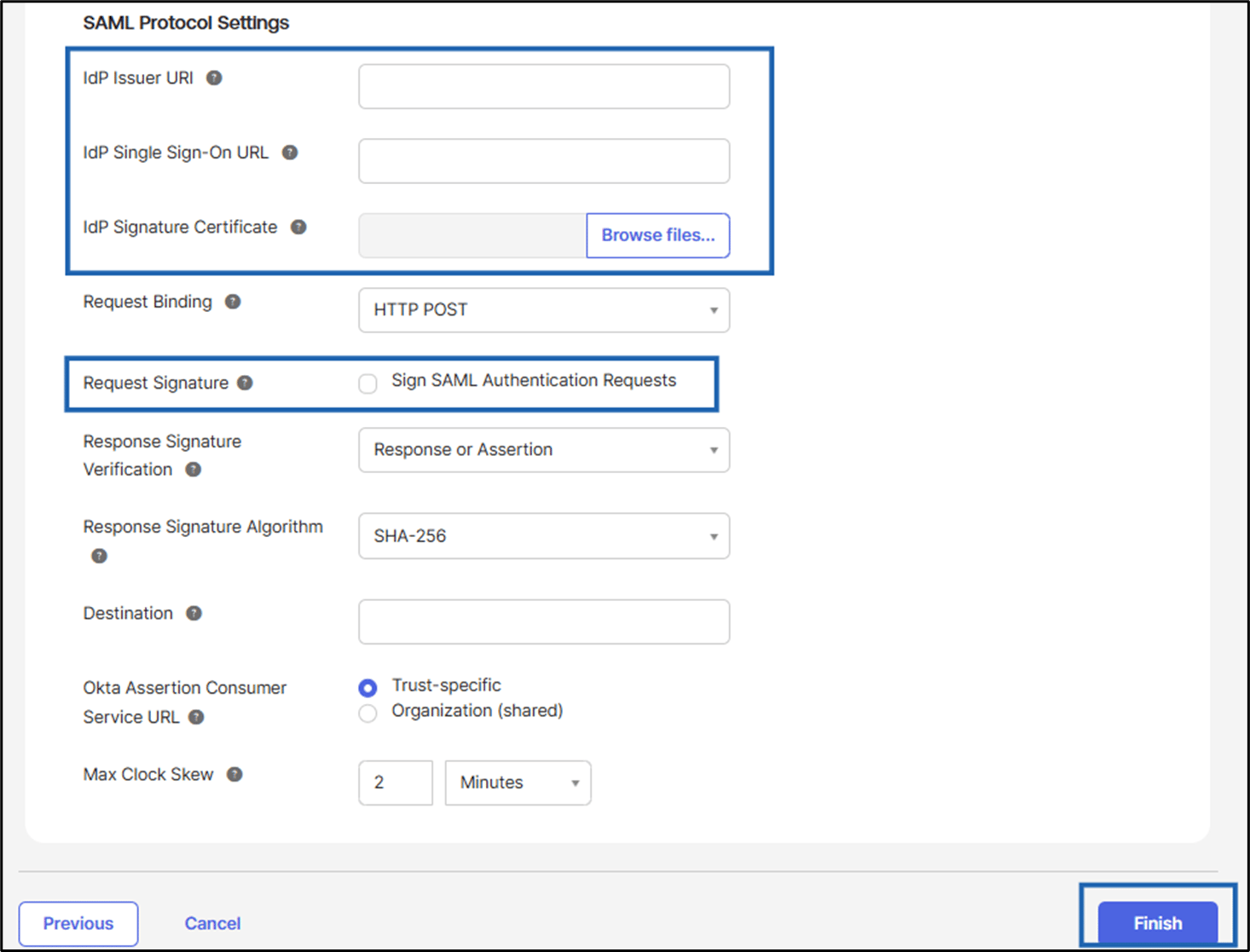
Task: Open Okta Assertion Consumer Service URL help
Action: pos(196,718)
